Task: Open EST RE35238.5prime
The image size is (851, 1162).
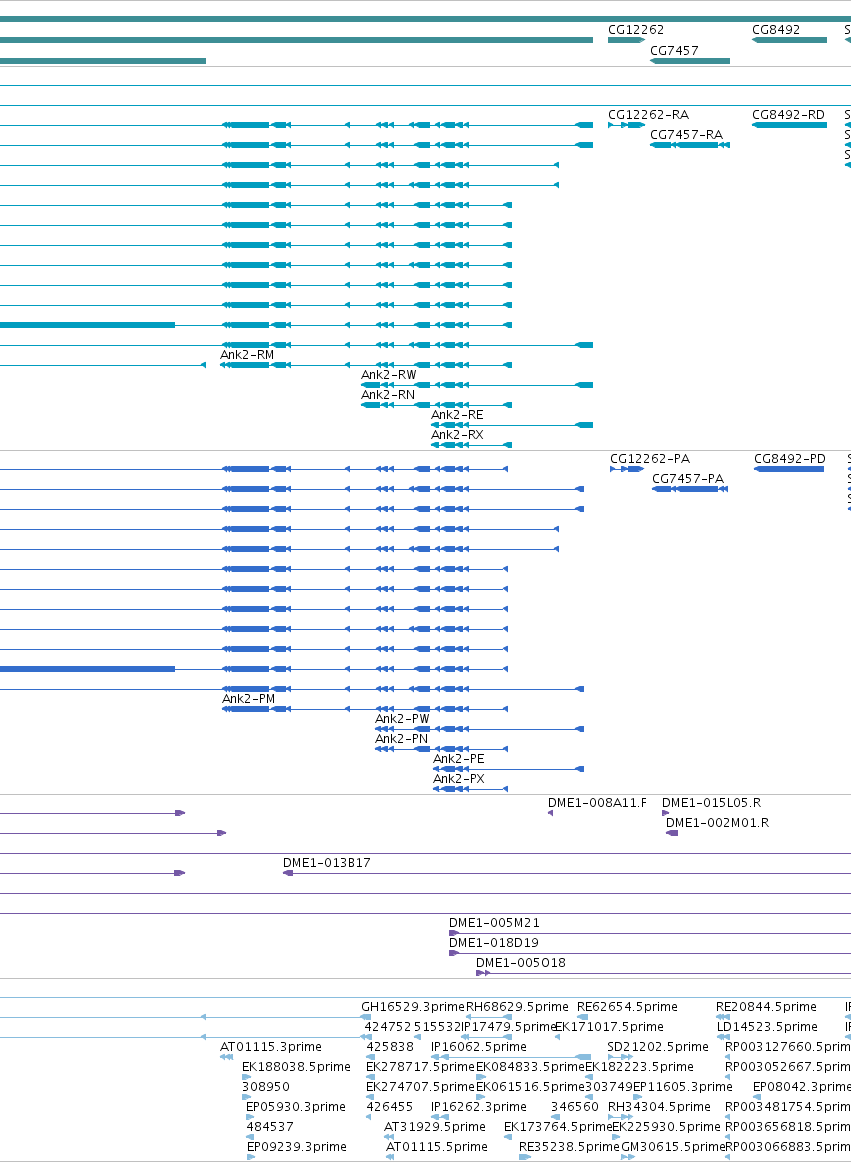Action: (x=569, y=1147)
